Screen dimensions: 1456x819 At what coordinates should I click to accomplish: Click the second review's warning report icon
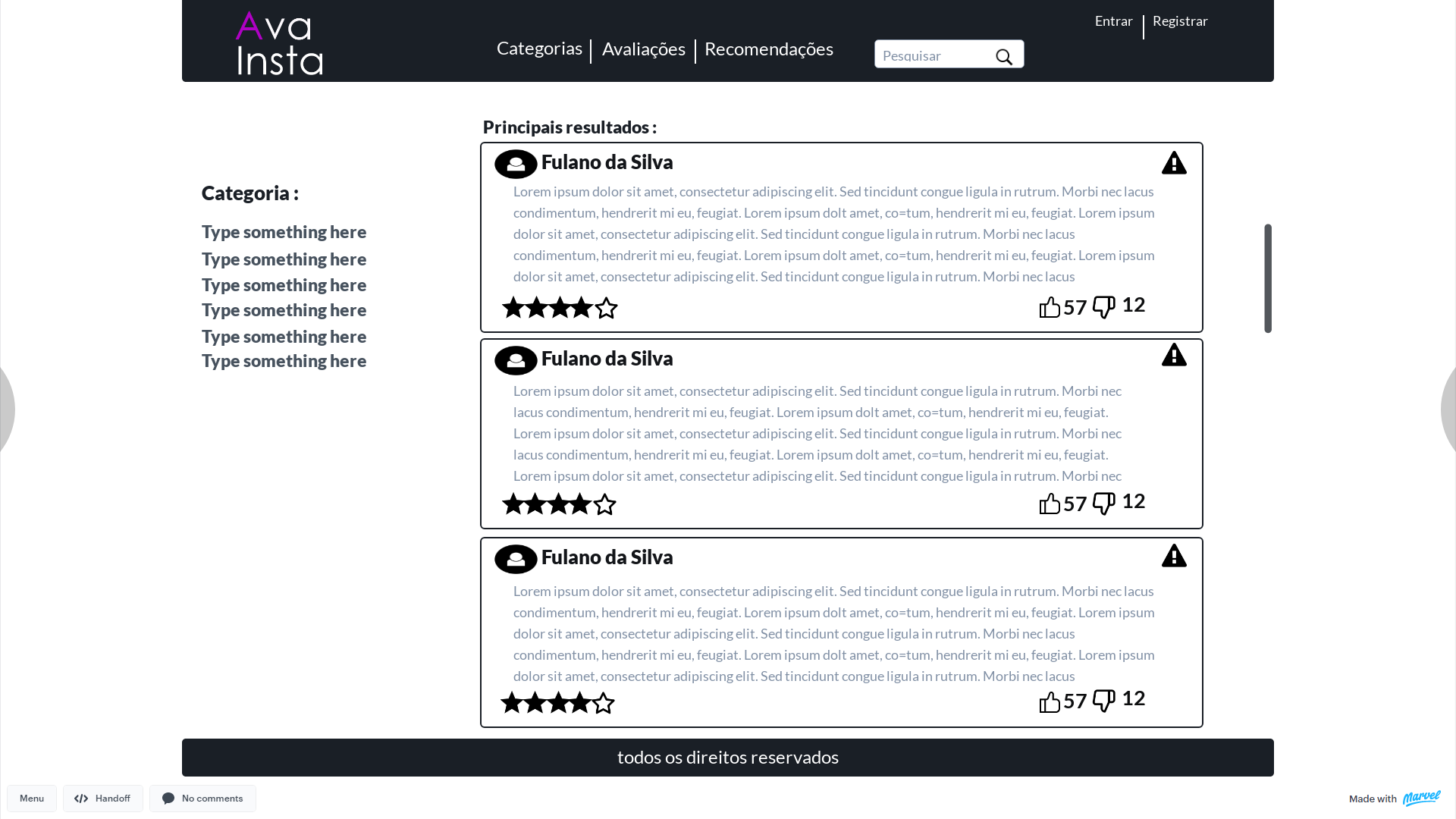[1174, 354]
